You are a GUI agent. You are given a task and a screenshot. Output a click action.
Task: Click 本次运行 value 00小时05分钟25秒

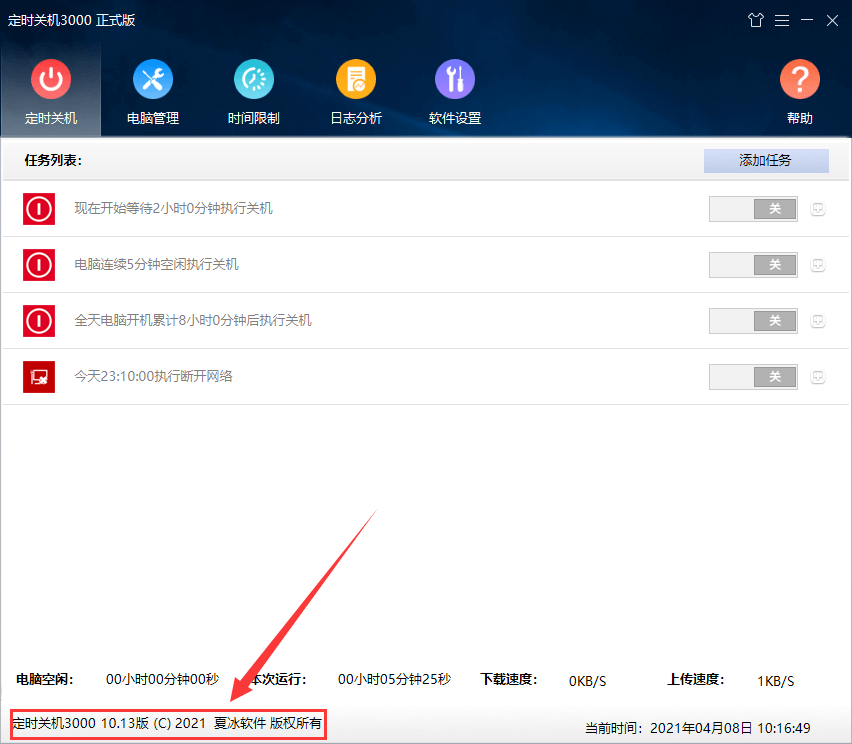394,679
